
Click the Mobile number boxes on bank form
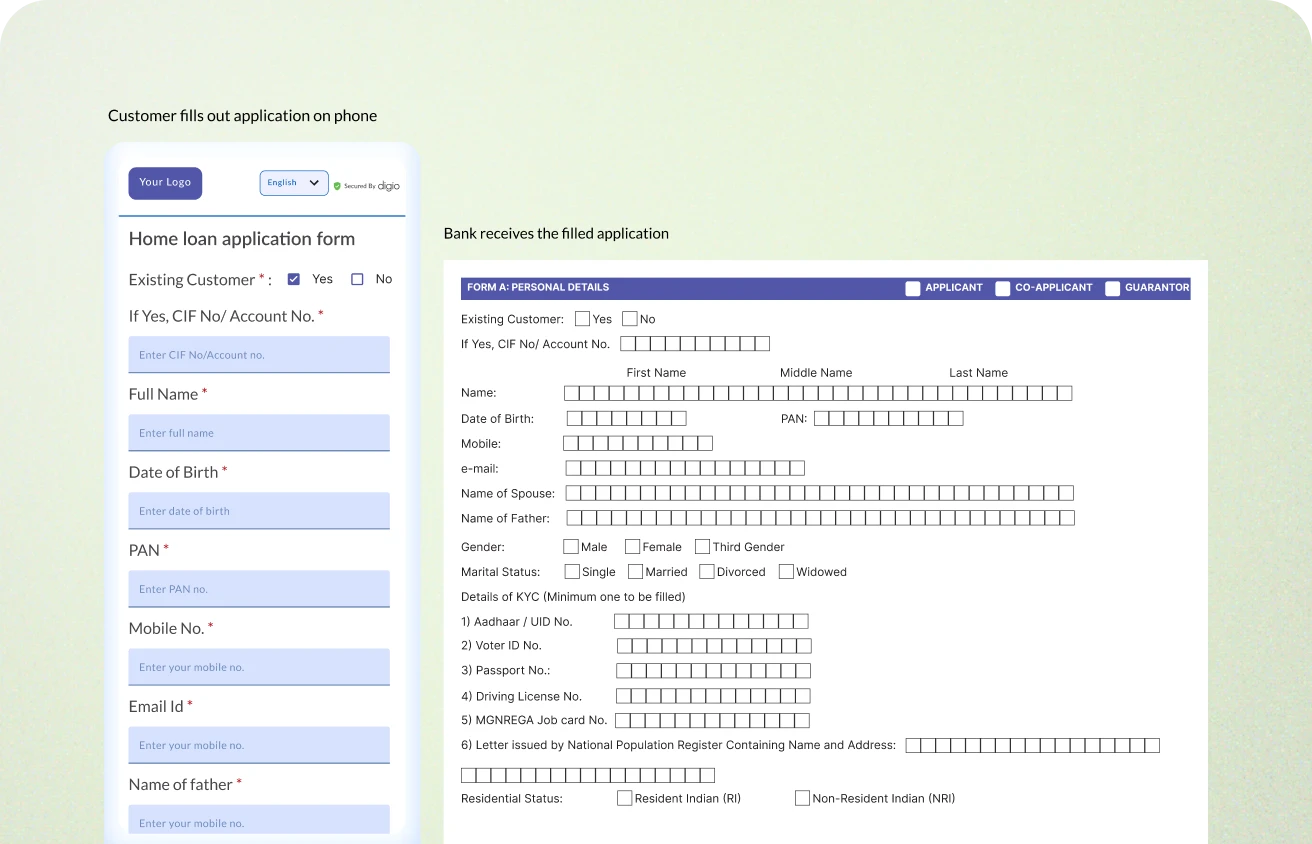click(638, 443)
